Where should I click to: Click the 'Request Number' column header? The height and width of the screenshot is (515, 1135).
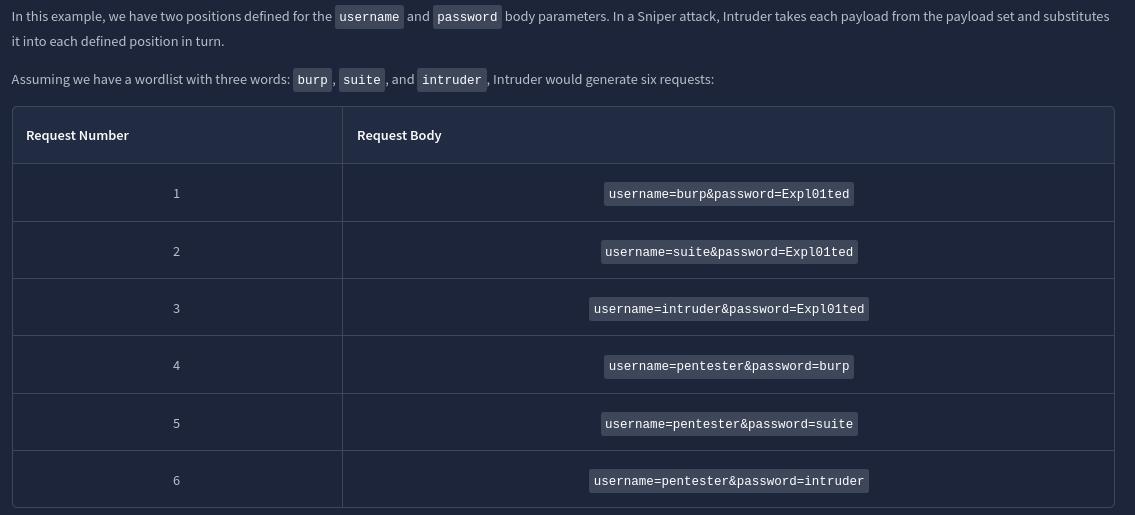tap(77, 136)
